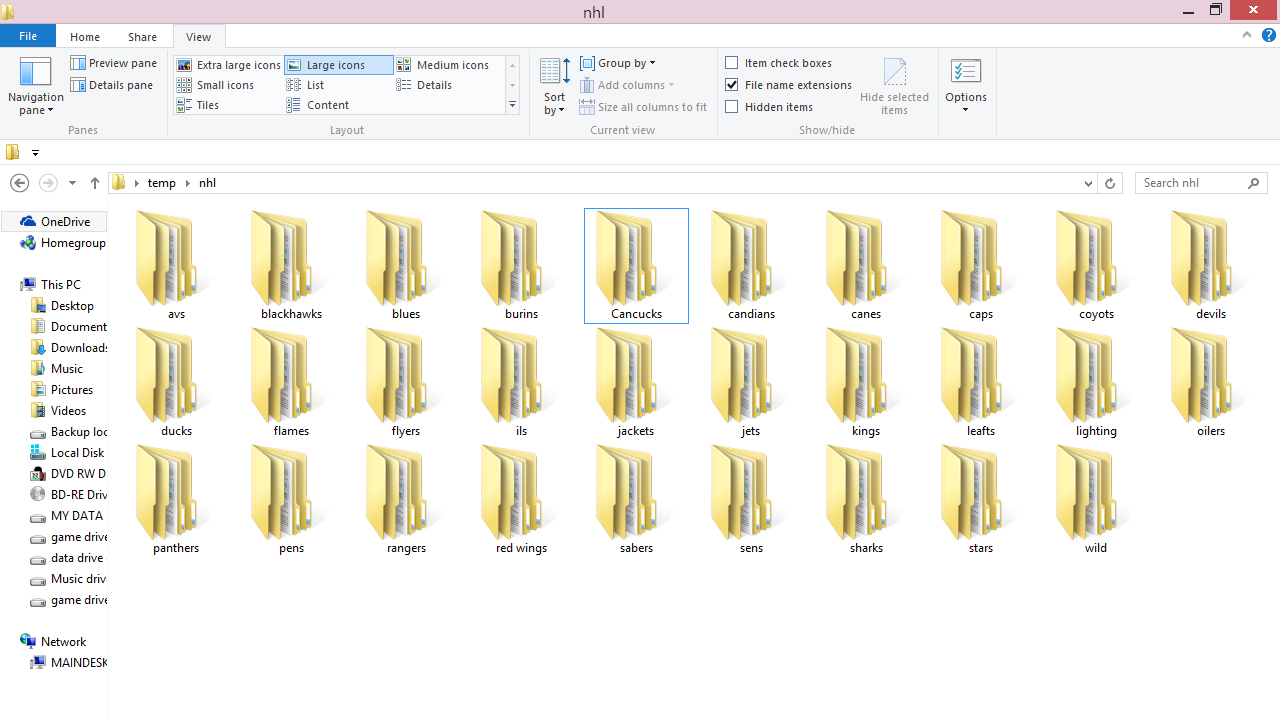Screen dimensions: 1280x720
Task: Select the lighting folder
Action: [x=1096, y=382]
